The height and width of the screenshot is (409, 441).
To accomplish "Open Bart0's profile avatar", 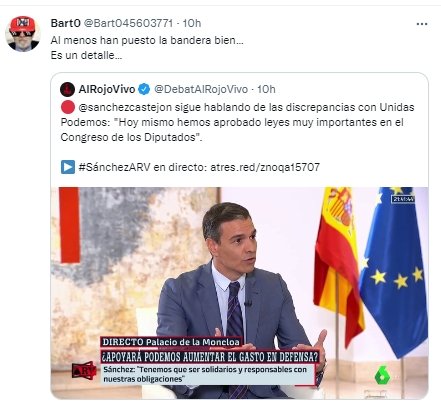I will [x=23, y=34].
